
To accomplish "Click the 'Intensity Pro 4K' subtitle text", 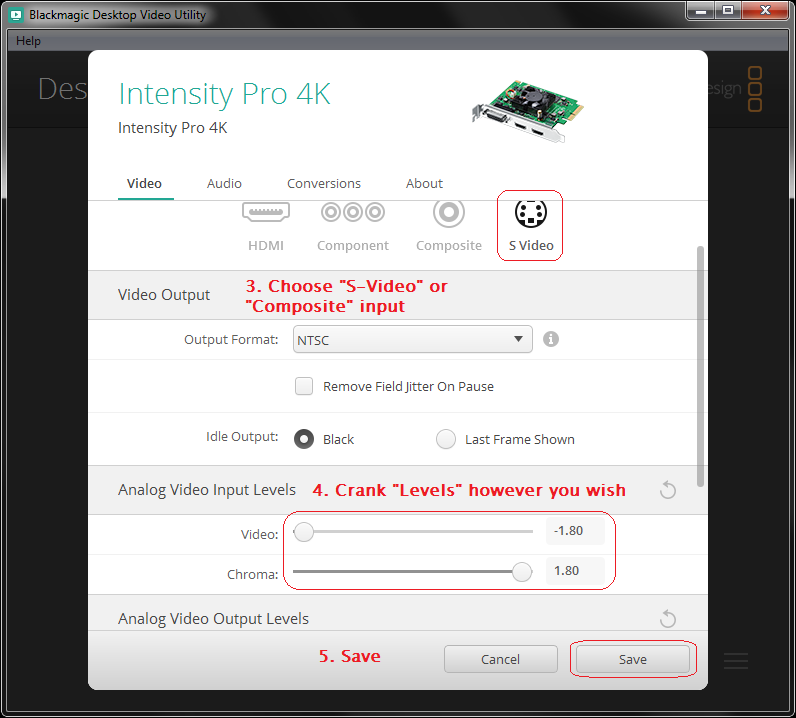I will (x=173, y=127).
